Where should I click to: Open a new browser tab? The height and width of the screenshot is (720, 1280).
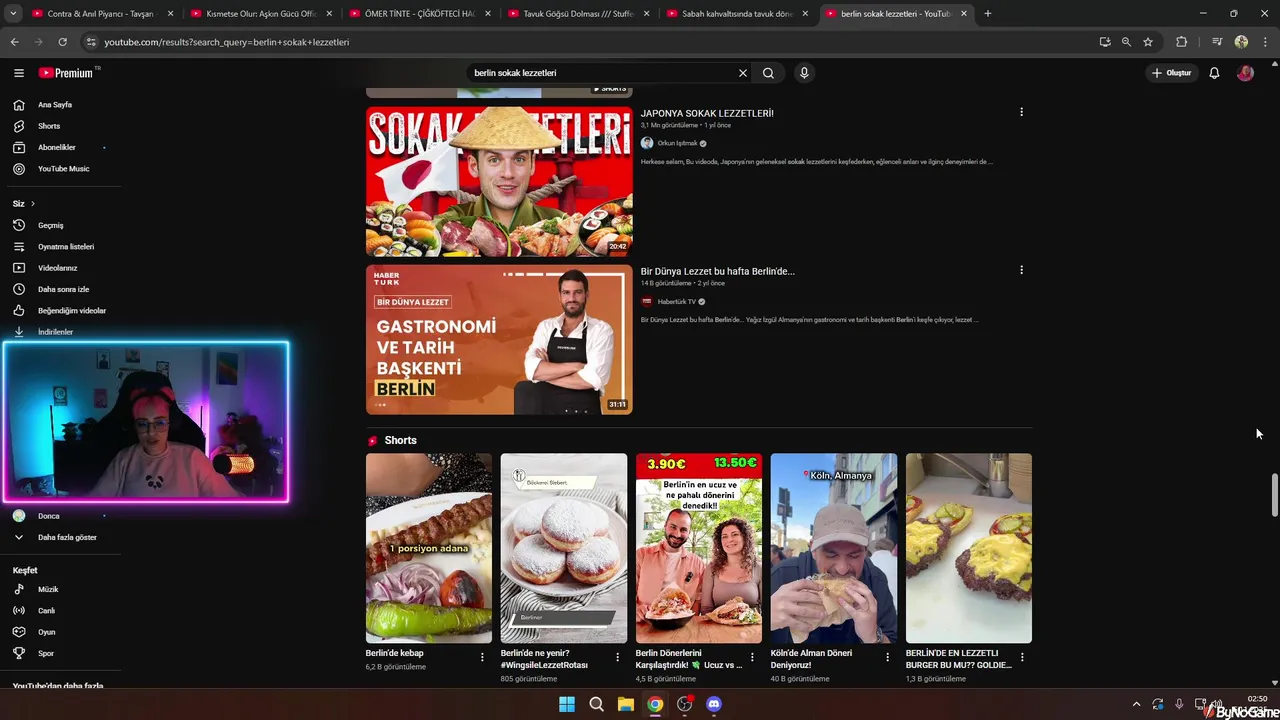pyautogui.click(x=988, y=14)
